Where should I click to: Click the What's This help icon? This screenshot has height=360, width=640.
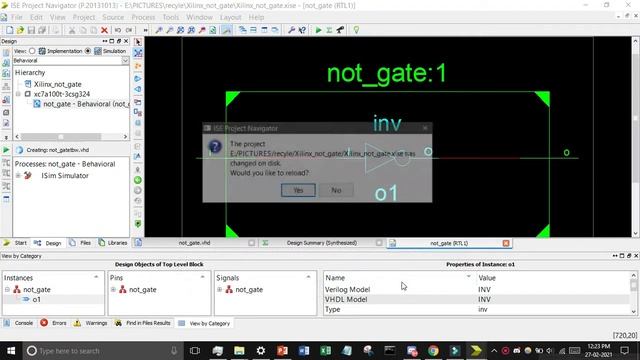[x=302, y=30]
